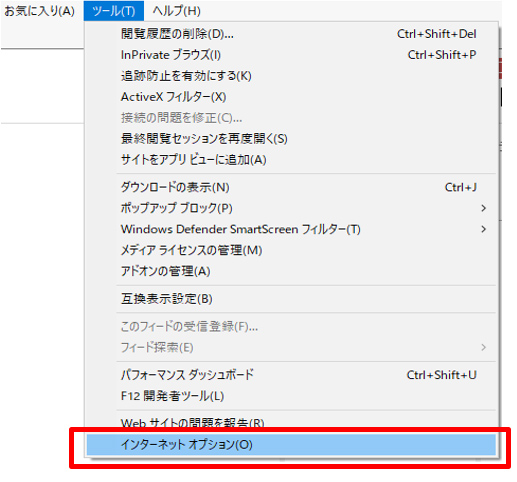Screen dimensions: 517x482
Task: Expand Windows Defender SmartScreen フィルター submenu arrow
Action: tap(483, 229)
